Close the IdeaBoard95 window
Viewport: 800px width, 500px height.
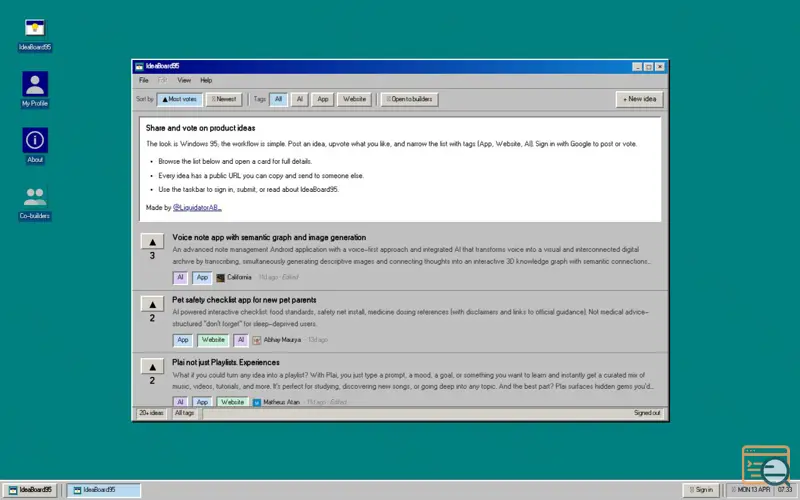660,67
